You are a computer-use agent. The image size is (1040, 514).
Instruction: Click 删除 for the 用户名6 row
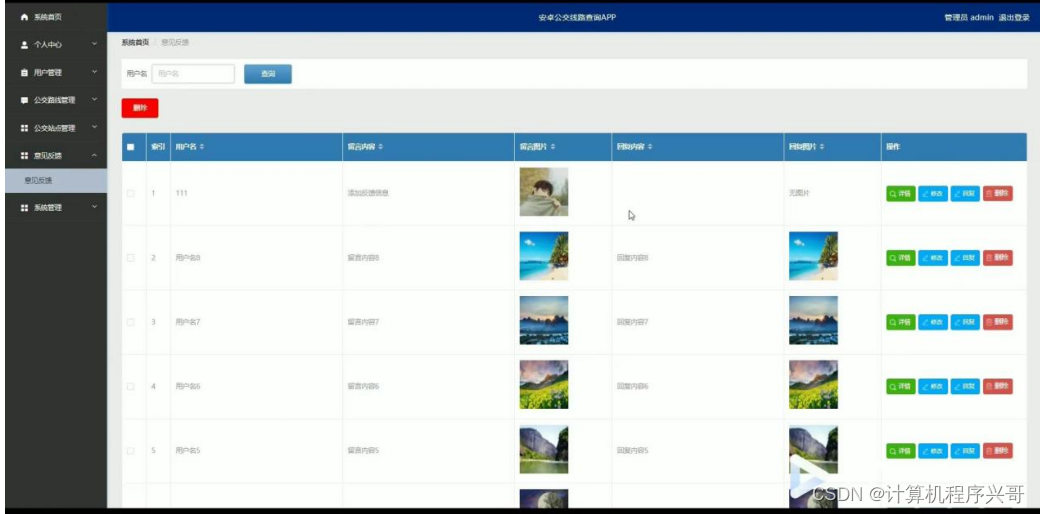pos(998,386)
